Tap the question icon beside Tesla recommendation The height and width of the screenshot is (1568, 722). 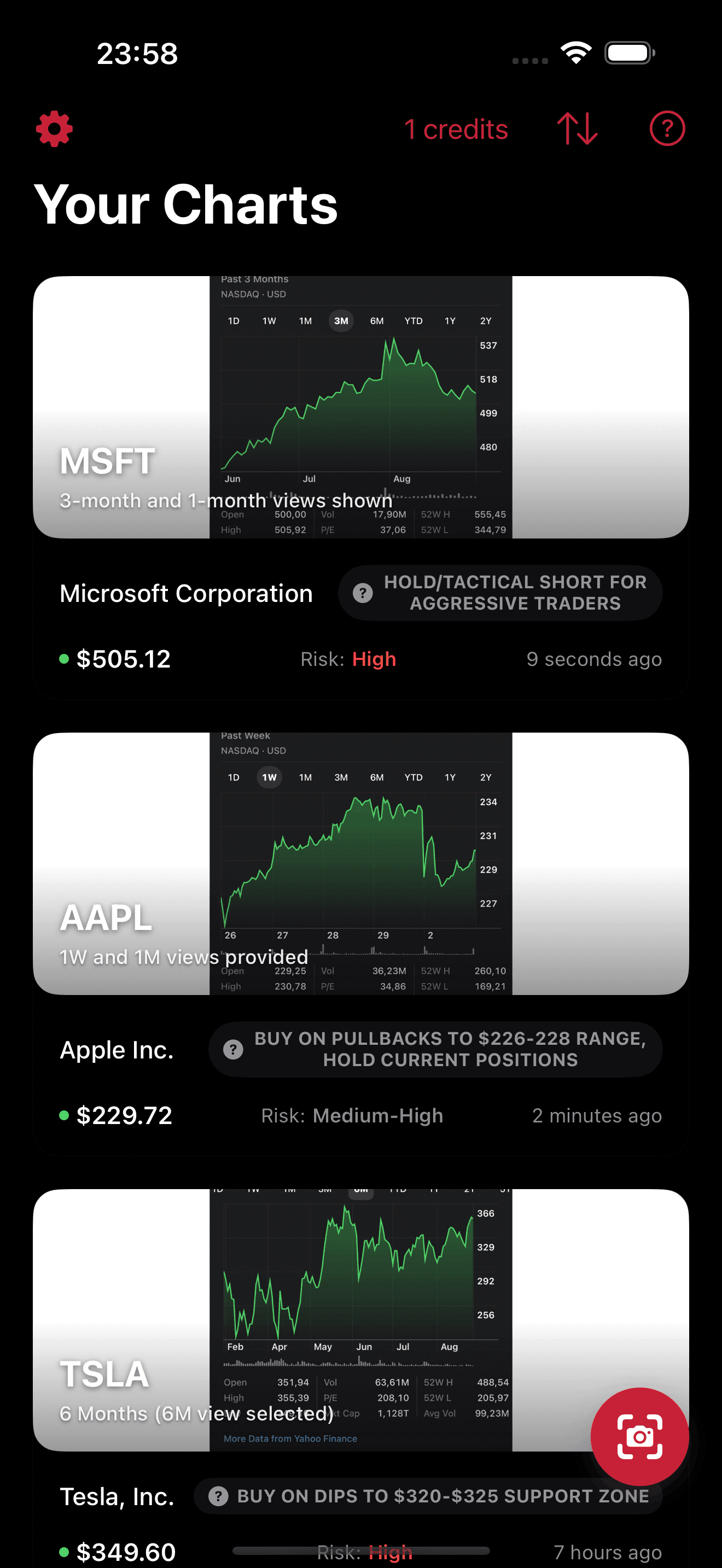click(219, 1496)
